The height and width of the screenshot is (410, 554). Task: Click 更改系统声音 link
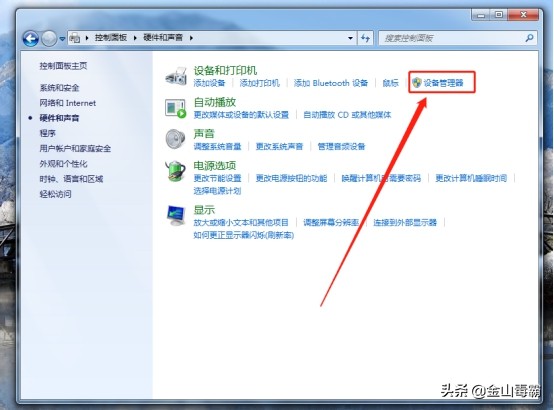[x=279, y=146]
